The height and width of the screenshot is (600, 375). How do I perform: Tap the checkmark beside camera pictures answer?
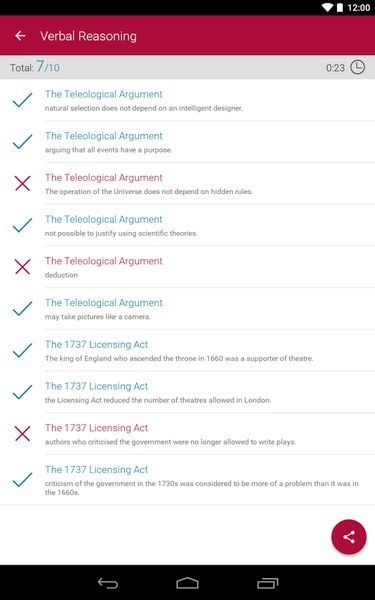click(23, 308)
